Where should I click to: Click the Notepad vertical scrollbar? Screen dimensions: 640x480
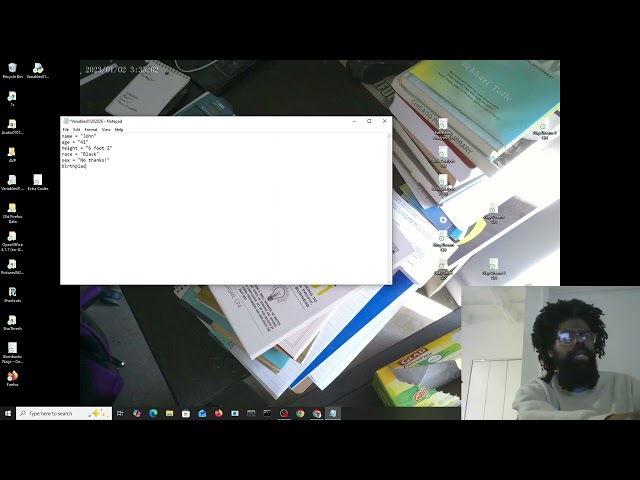click(x=389, y=208)
